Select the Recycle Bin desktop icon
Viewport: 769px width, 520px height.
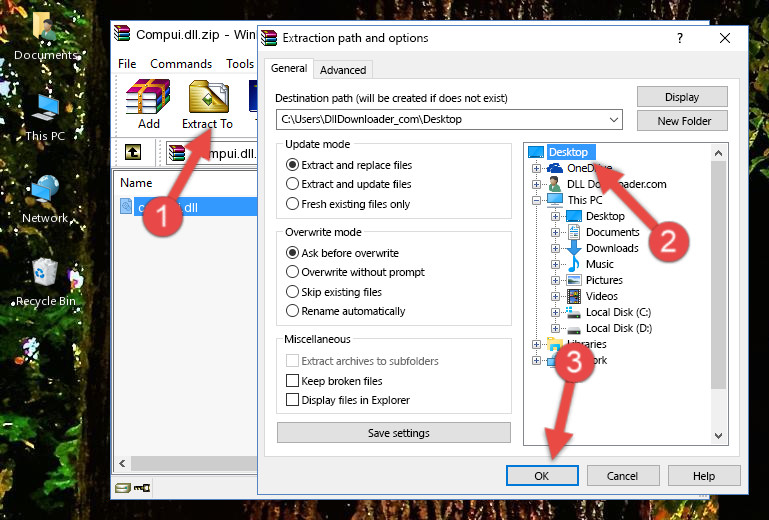[46, 283]
